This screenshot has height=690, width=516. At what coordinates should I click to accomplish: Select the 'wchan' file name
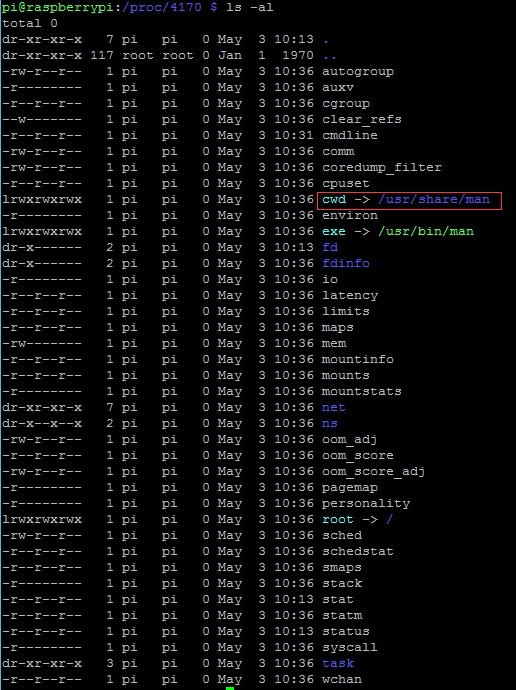click(342, 679)
